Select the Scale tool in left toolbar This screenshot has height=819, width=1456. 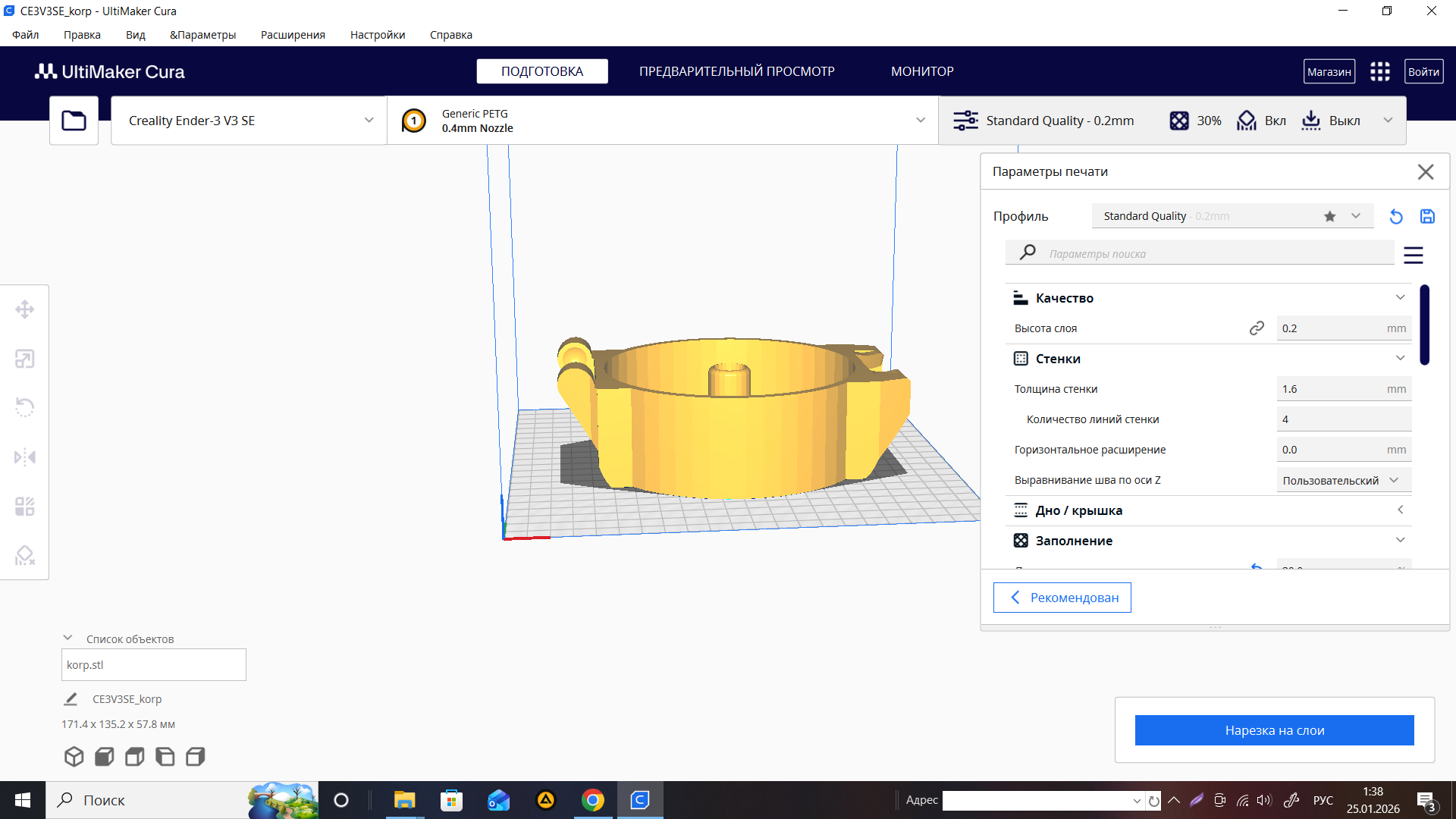pos(25,359)
